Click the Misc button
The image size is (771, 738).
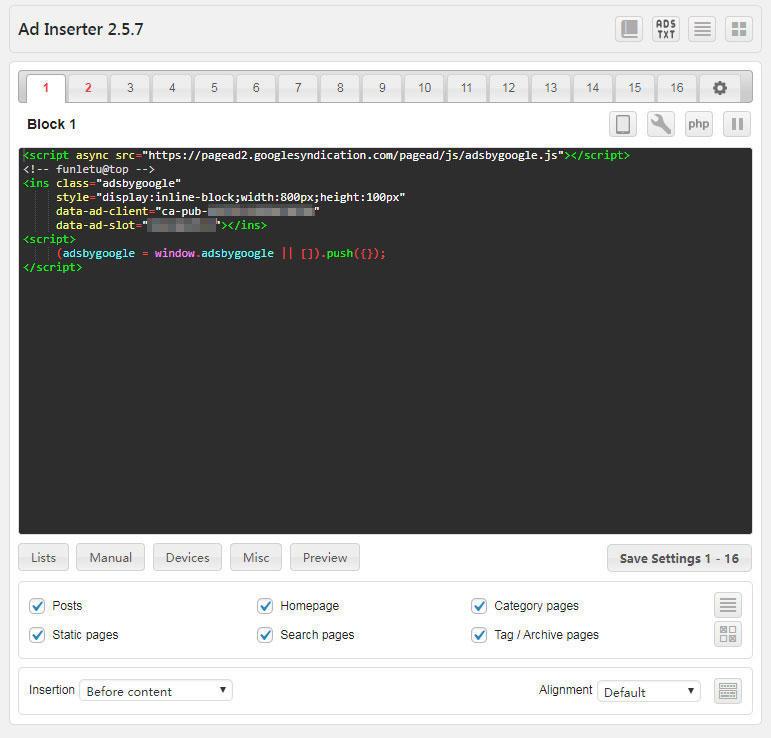pos(256,558)
